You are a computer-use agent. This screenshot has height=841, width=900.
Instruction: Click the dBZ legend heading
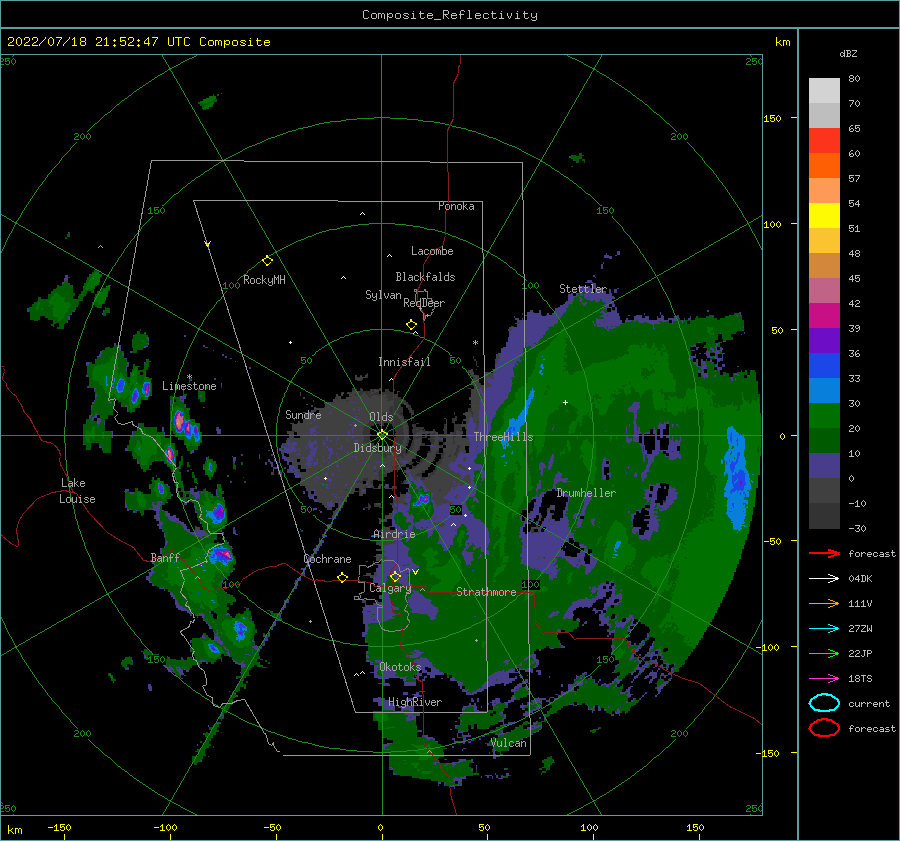(x=848, y=53)
